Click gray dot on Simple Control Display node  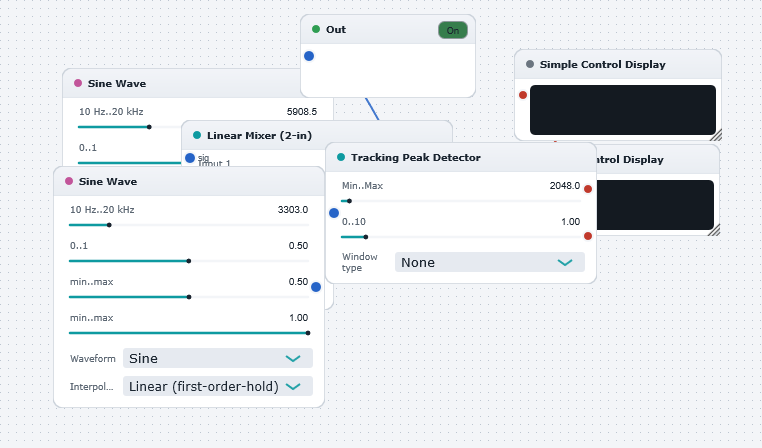tap(530, 64)
